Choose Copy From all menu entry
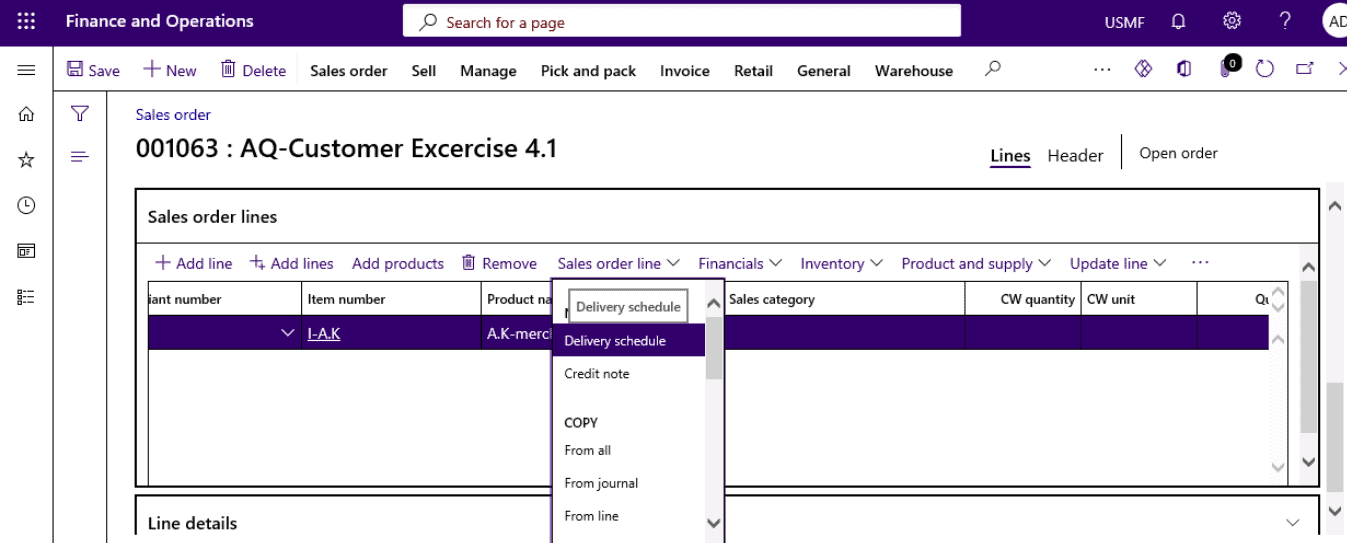The image size is (1347, 543). tap(629, 450)
